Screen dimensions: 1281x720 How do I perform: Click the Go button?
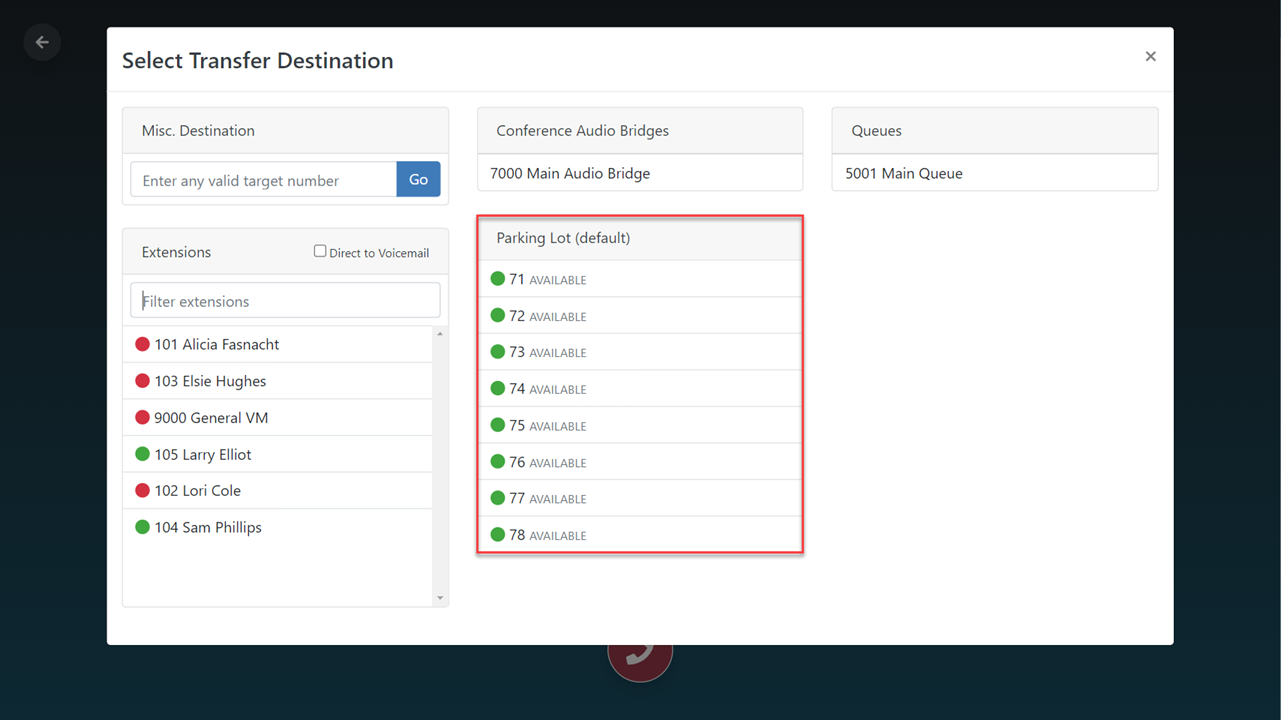click(x=418, y=180)
